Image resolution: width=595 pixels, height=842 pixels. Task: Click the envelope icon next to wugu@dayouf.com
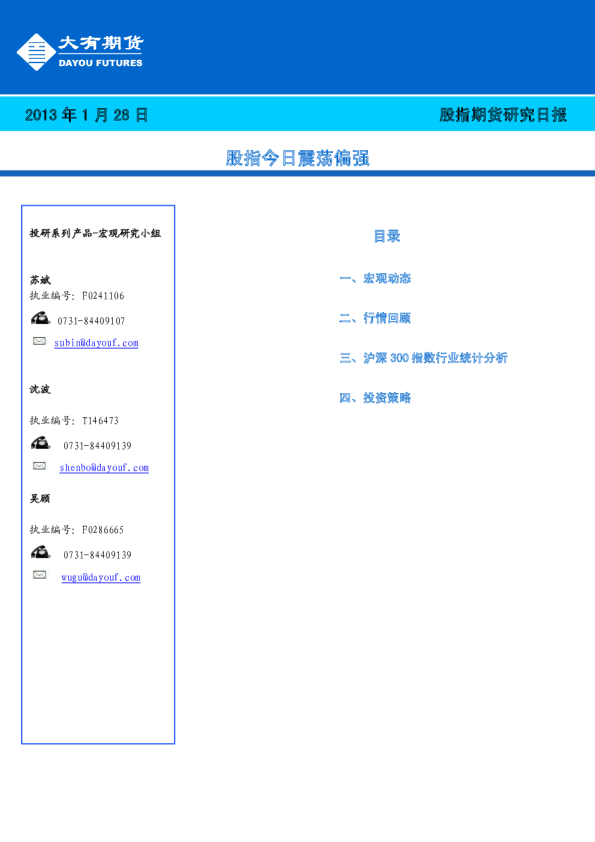click(x=39, y=575)
